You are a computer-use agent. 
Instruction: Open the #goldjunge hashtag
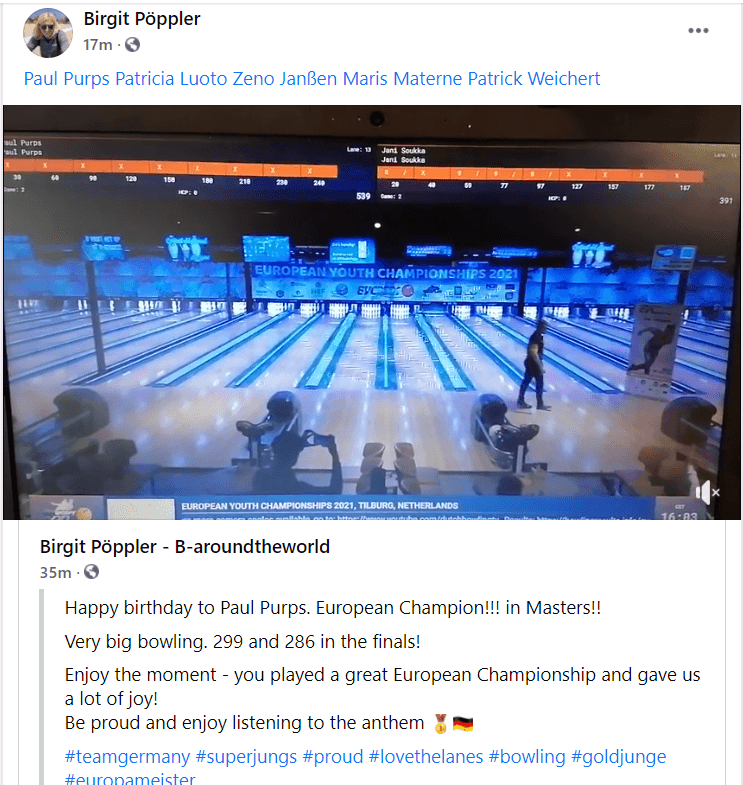click(619, 756)
